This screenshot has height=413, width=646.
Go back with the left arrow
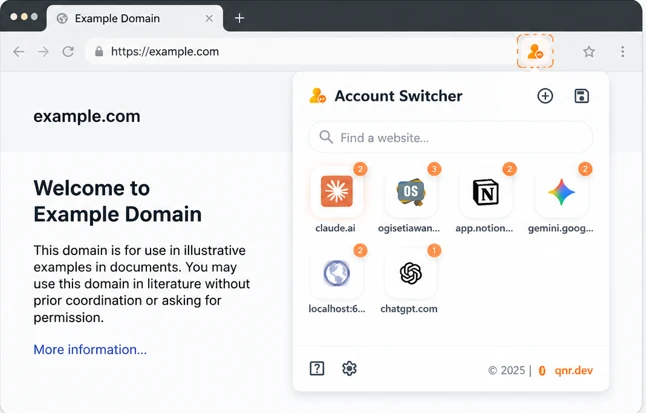19,52
